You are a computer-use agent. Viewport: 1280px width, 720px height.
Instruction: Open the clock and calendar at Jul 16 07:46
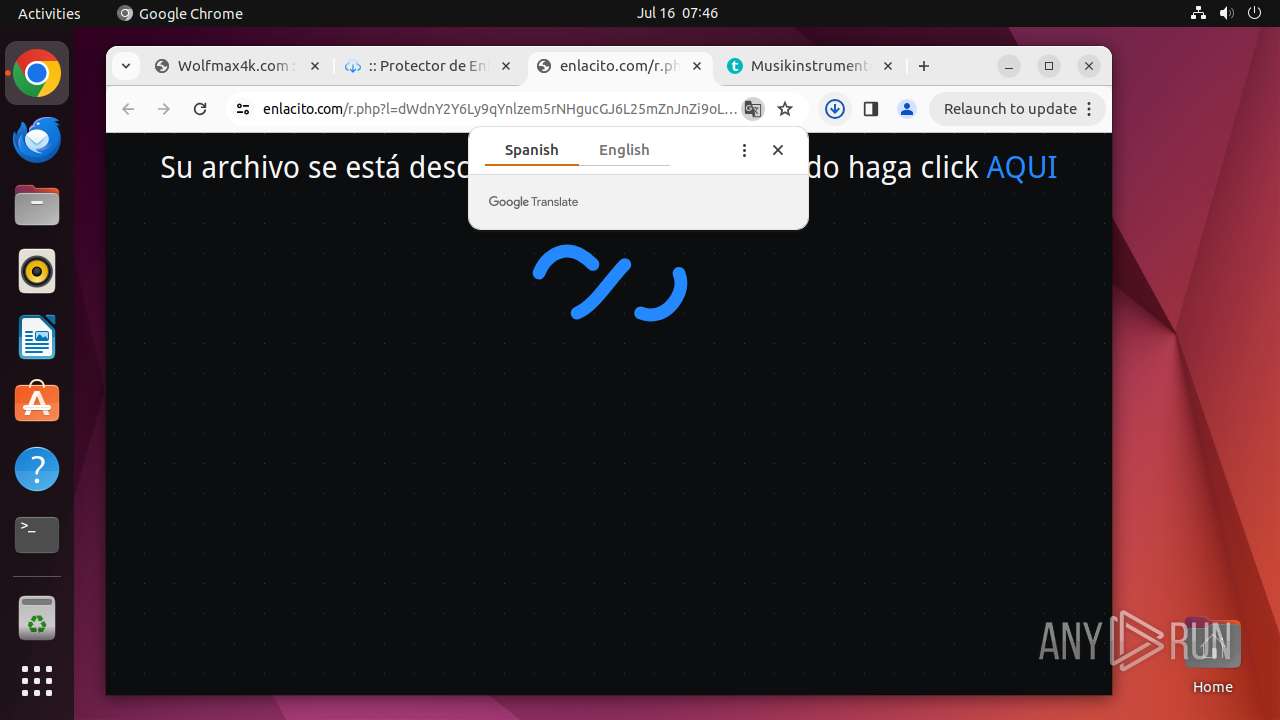point(677,13)
